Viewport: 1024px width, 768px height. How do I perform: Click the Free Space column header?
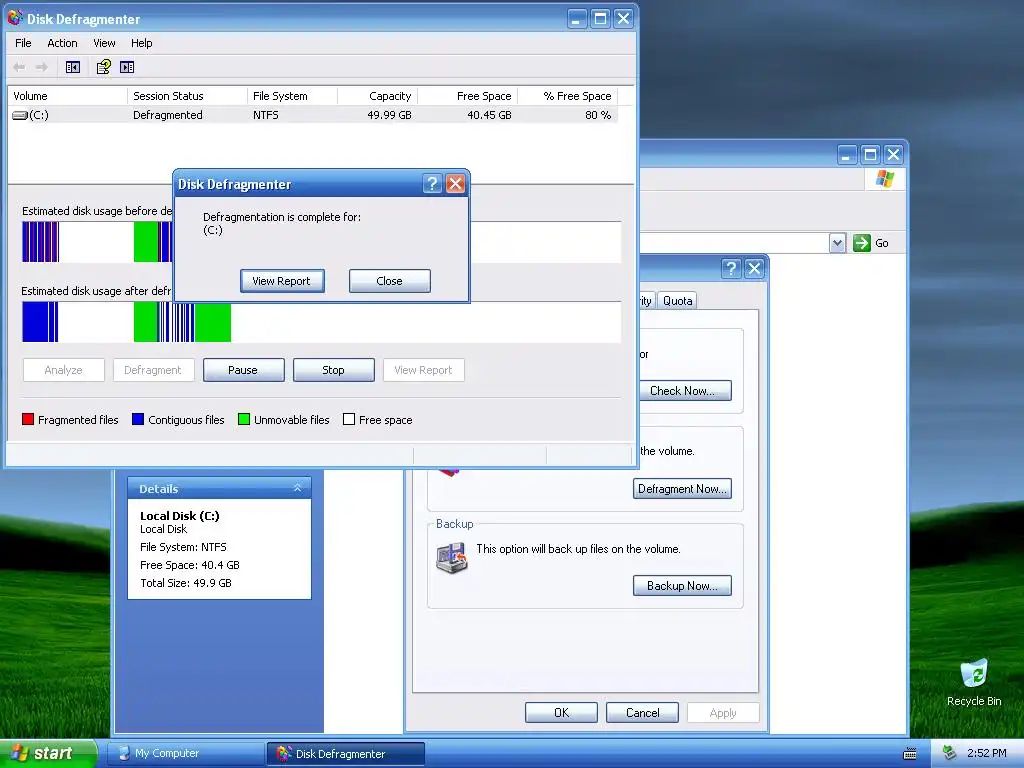click(x=468, y=96)
